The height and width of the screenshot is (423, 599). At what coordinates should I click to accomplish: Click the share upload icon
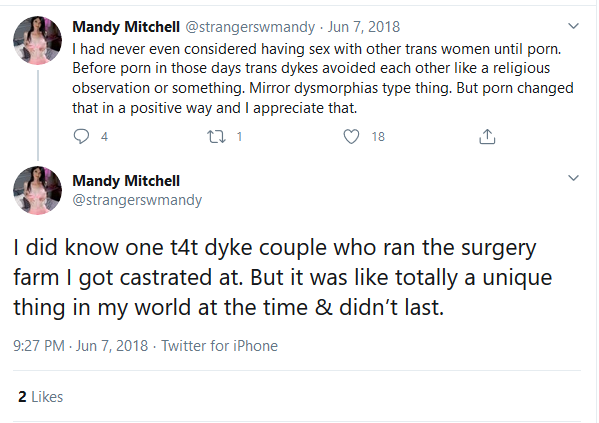point(487,136)
